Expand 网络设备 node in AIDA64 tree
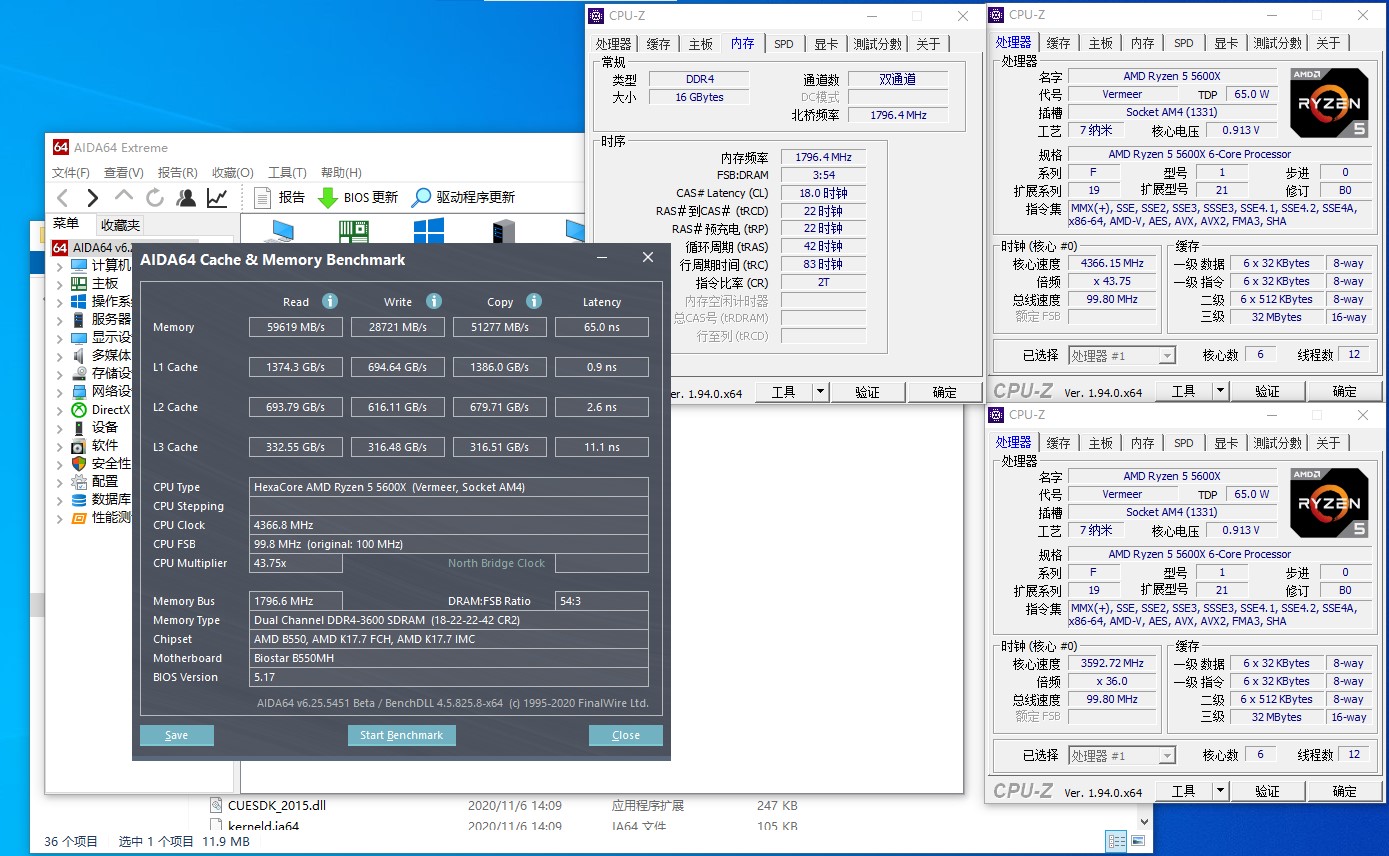This screenshot has height=856, width=1389. (x=59, y=391)
